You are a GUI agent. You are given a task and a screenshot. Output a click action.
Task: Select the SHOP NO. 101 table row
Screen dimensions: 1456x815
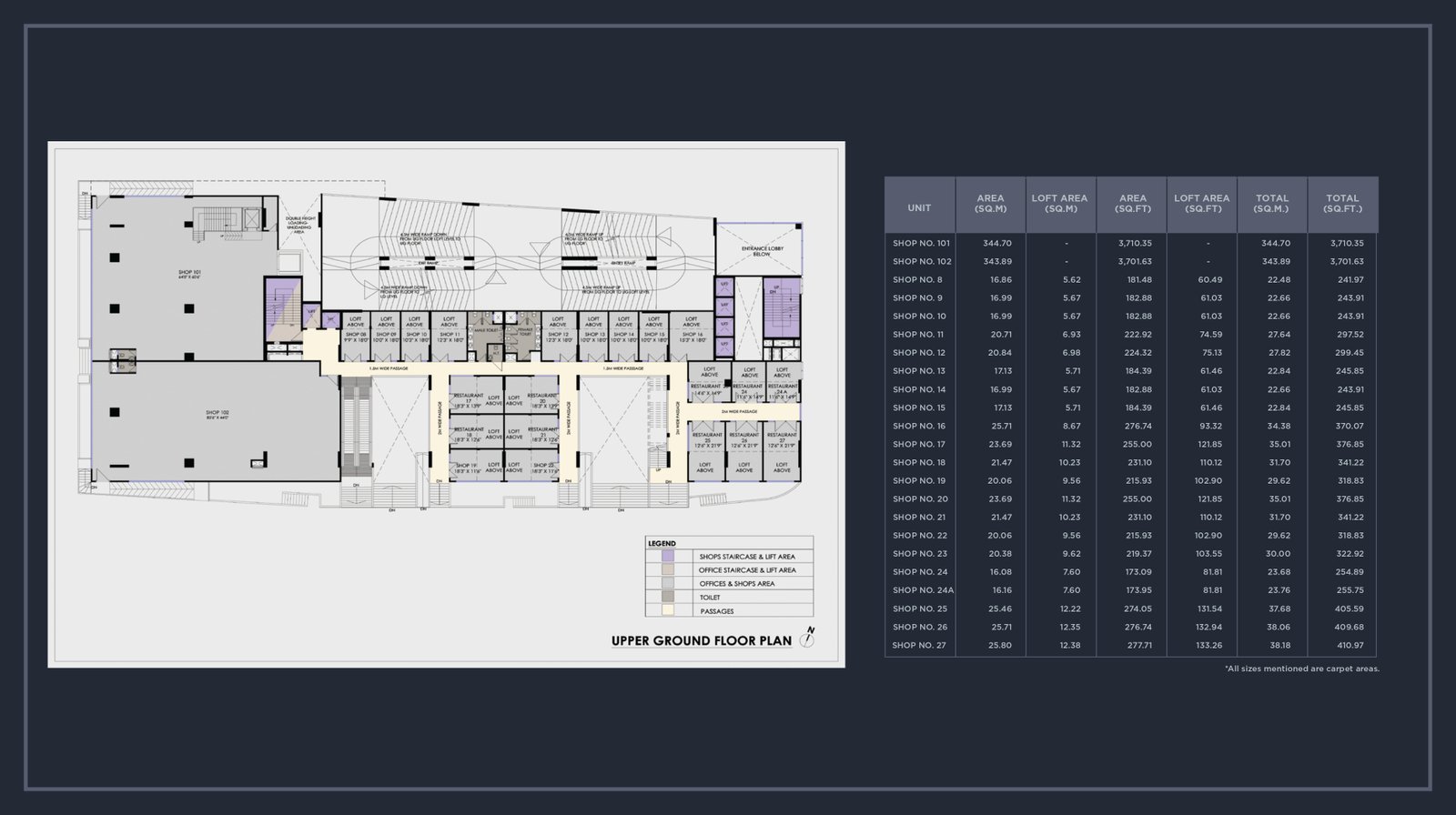(1130, 243)
